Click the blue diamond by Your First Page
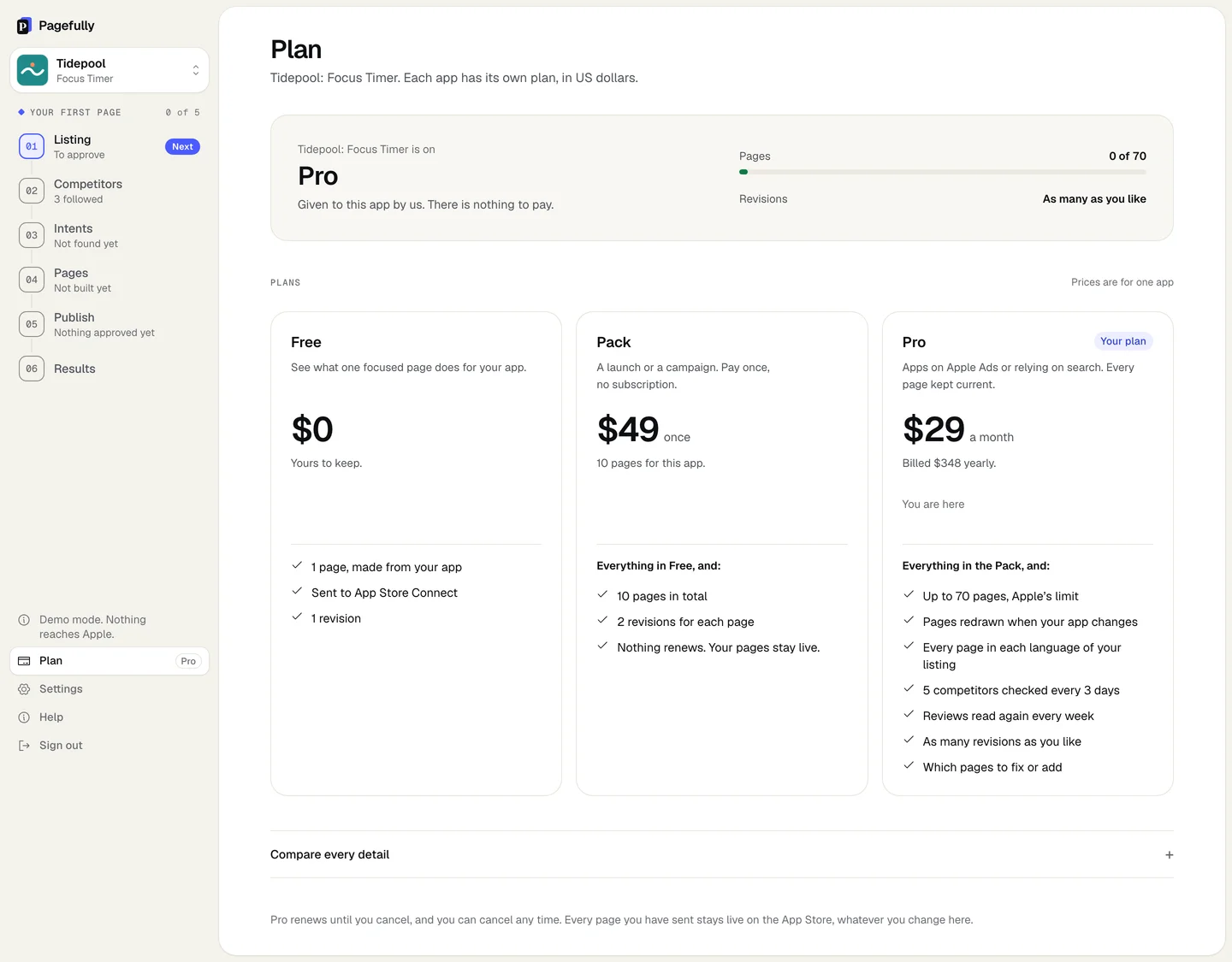The width and height of the screenshot is (1232, 962). coord(21,112)
